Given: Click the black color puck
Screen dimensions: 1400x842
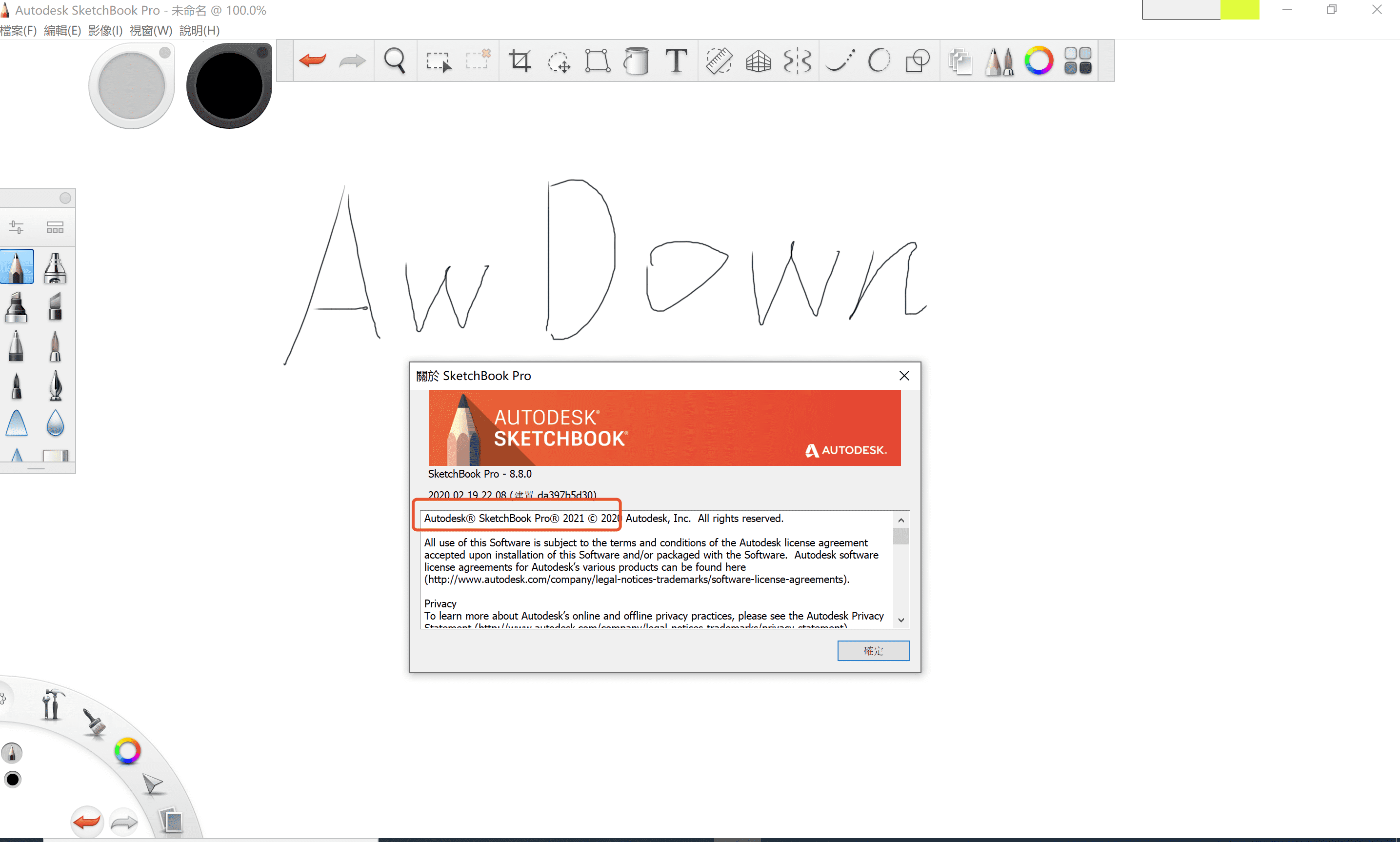Looking at the screenshot, I should click(229, 86).
